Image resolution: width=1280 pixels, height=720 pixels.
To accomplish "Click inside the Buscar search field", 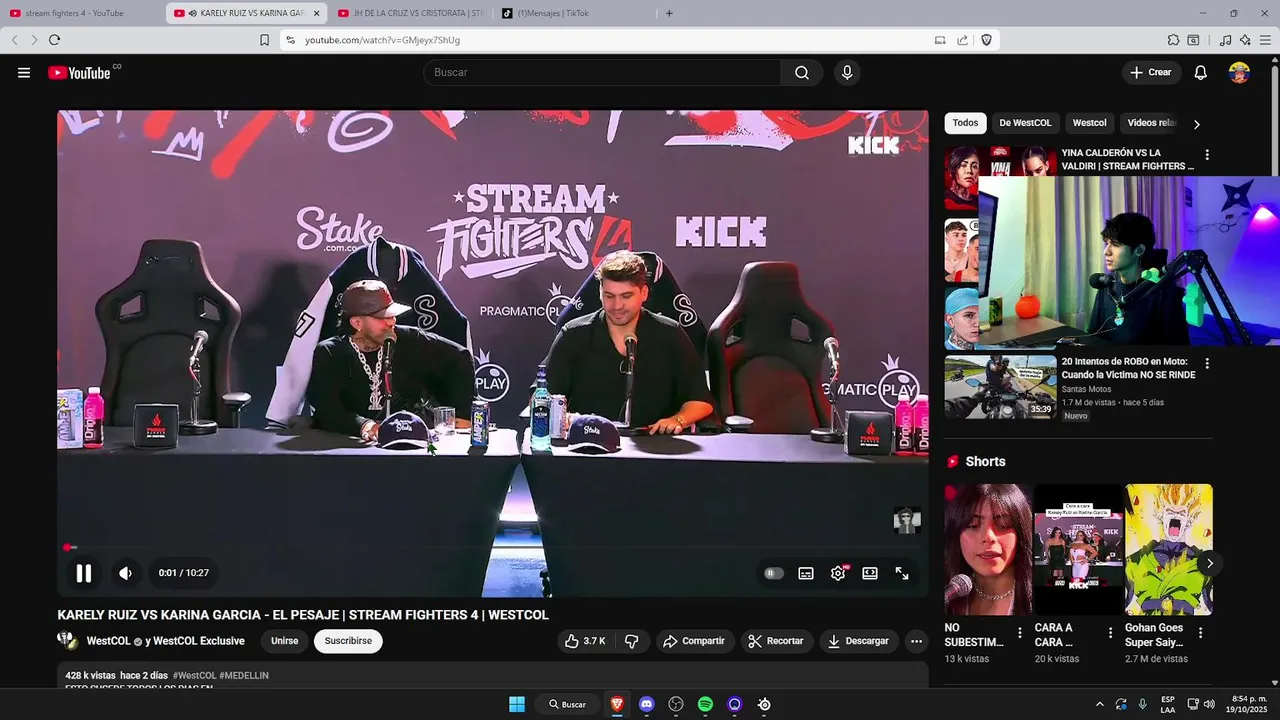I will [602, 72].
